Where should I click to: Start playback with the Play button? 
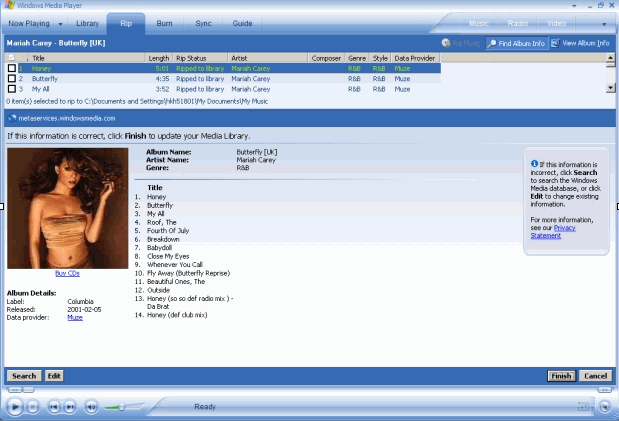tap(15, 407)
